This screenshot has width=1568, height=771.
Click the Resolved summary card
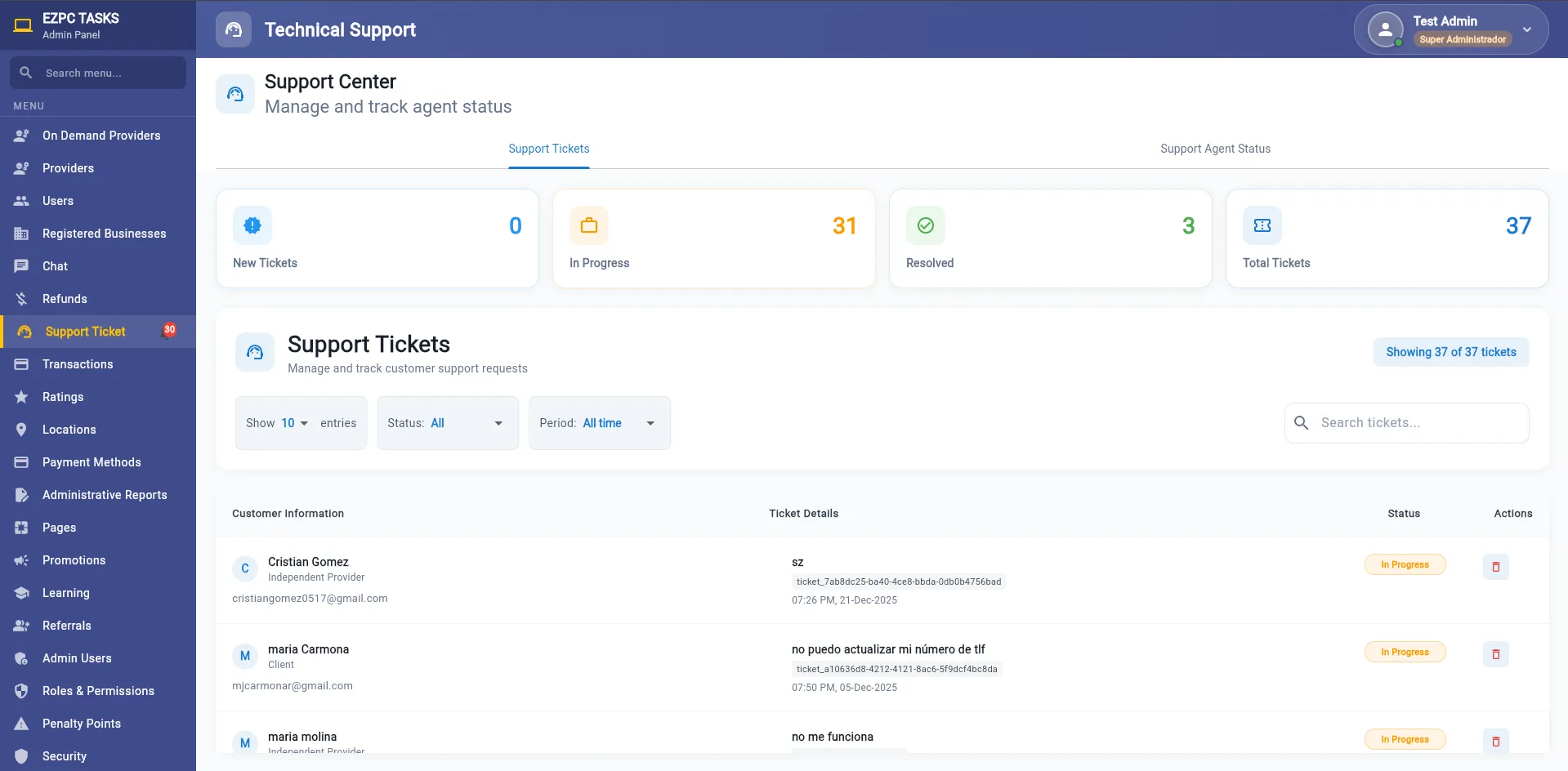pyautogui.click(x=1051, y=238)
